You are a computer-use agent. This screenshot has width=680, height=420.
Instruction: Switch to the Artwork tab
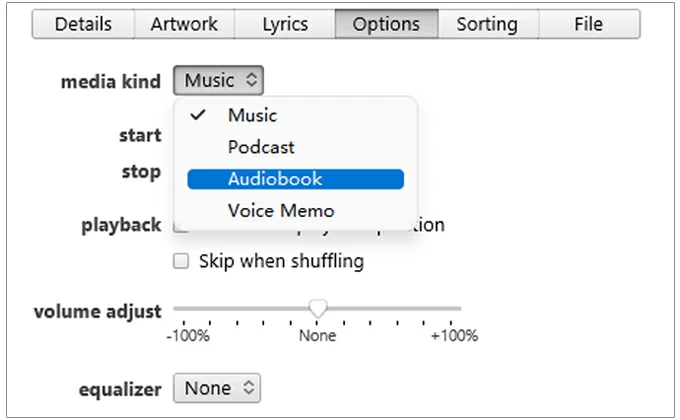pyautogui.click(x=184, y=24)
